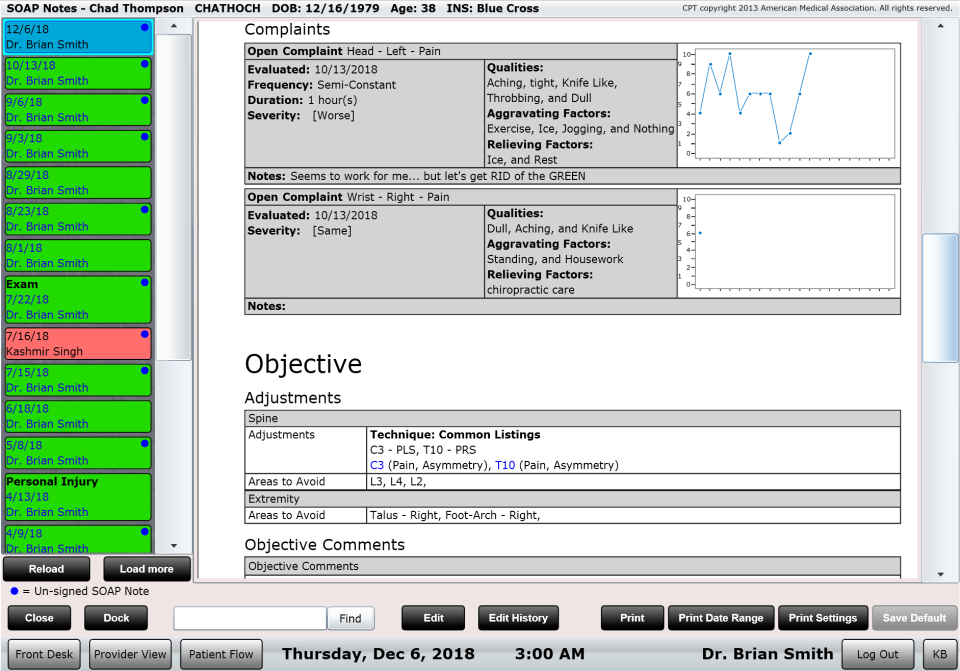Click the Talus - Right, Foot-Arch - Right cell

(634, 515)
